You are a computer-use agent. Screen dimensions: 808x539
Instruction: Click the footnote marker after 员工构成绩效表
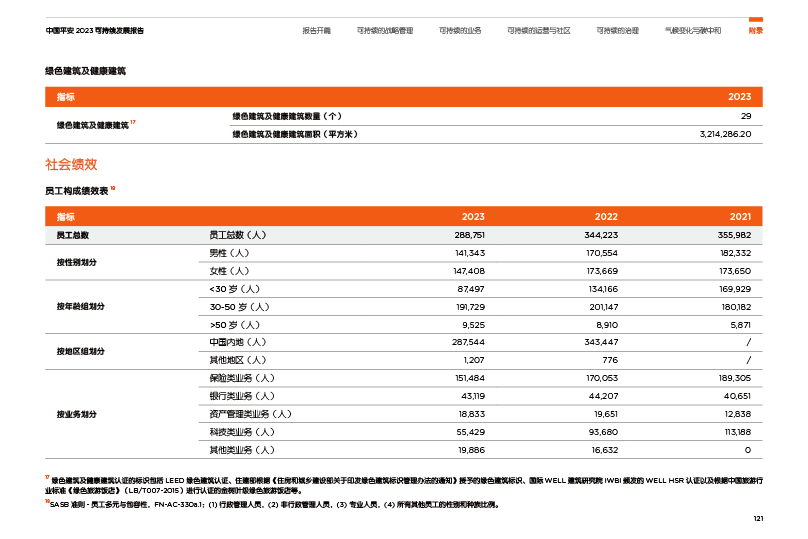click(113, 188)
